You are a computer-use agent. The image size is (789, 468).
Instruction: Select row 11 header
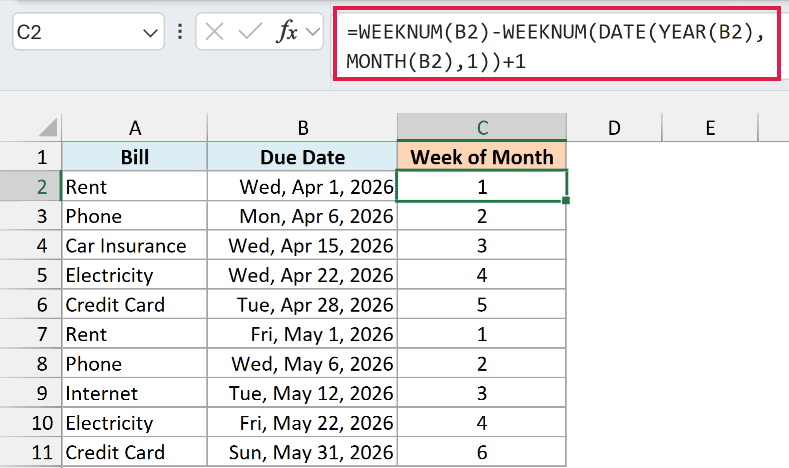point(31,452)
